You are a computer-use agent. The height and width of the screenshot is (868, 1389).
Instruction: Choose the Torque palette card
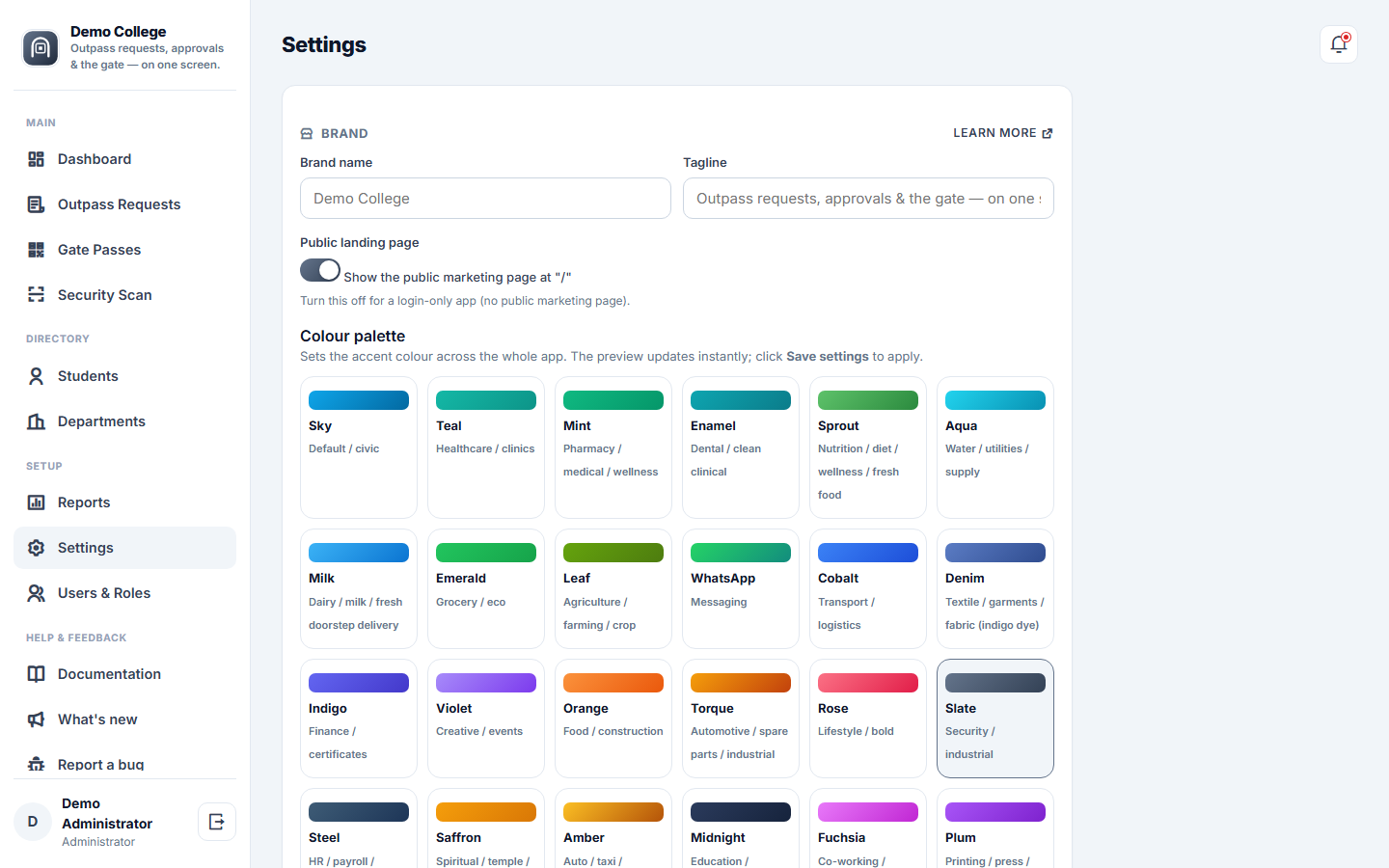coord(741,719)
